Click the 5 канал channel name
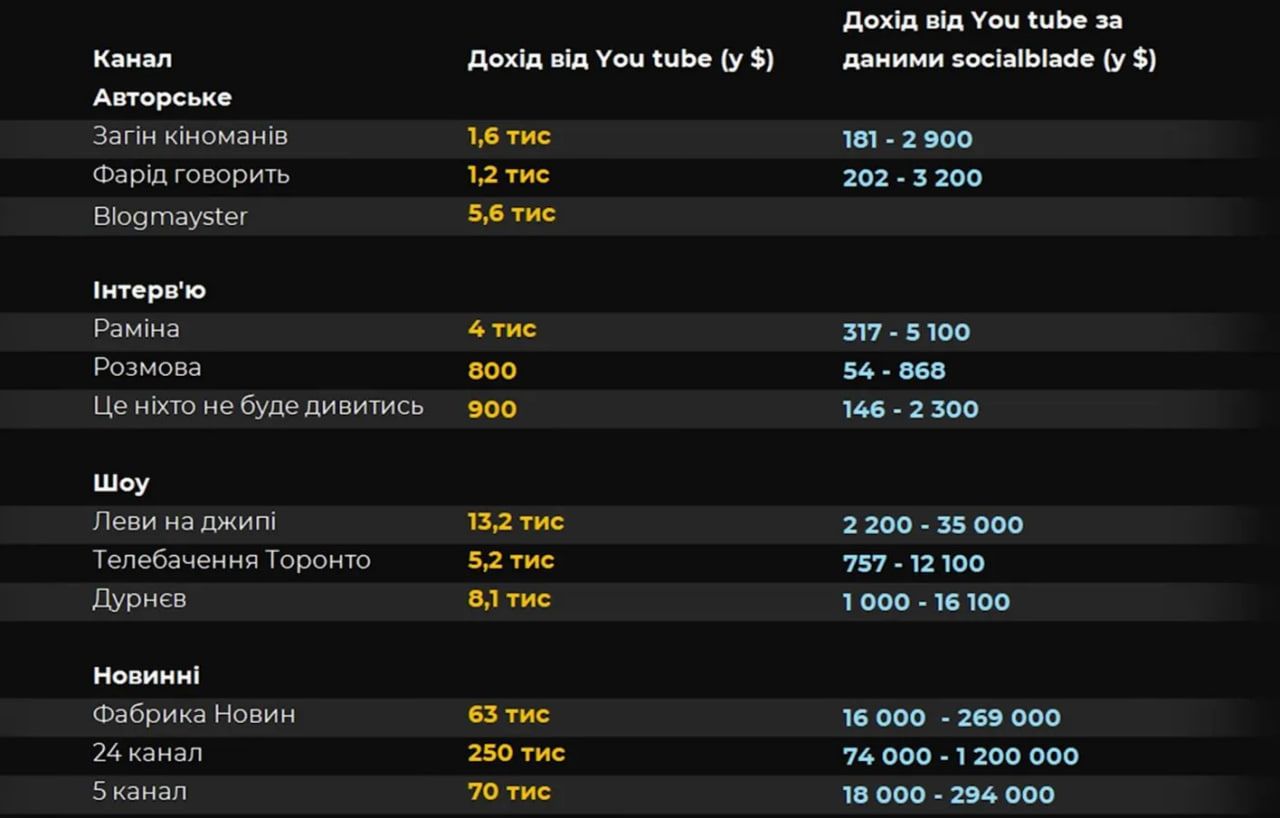The width and height of the screenshot is (1280, 818). pyautogui.click(x=139, y=792)
